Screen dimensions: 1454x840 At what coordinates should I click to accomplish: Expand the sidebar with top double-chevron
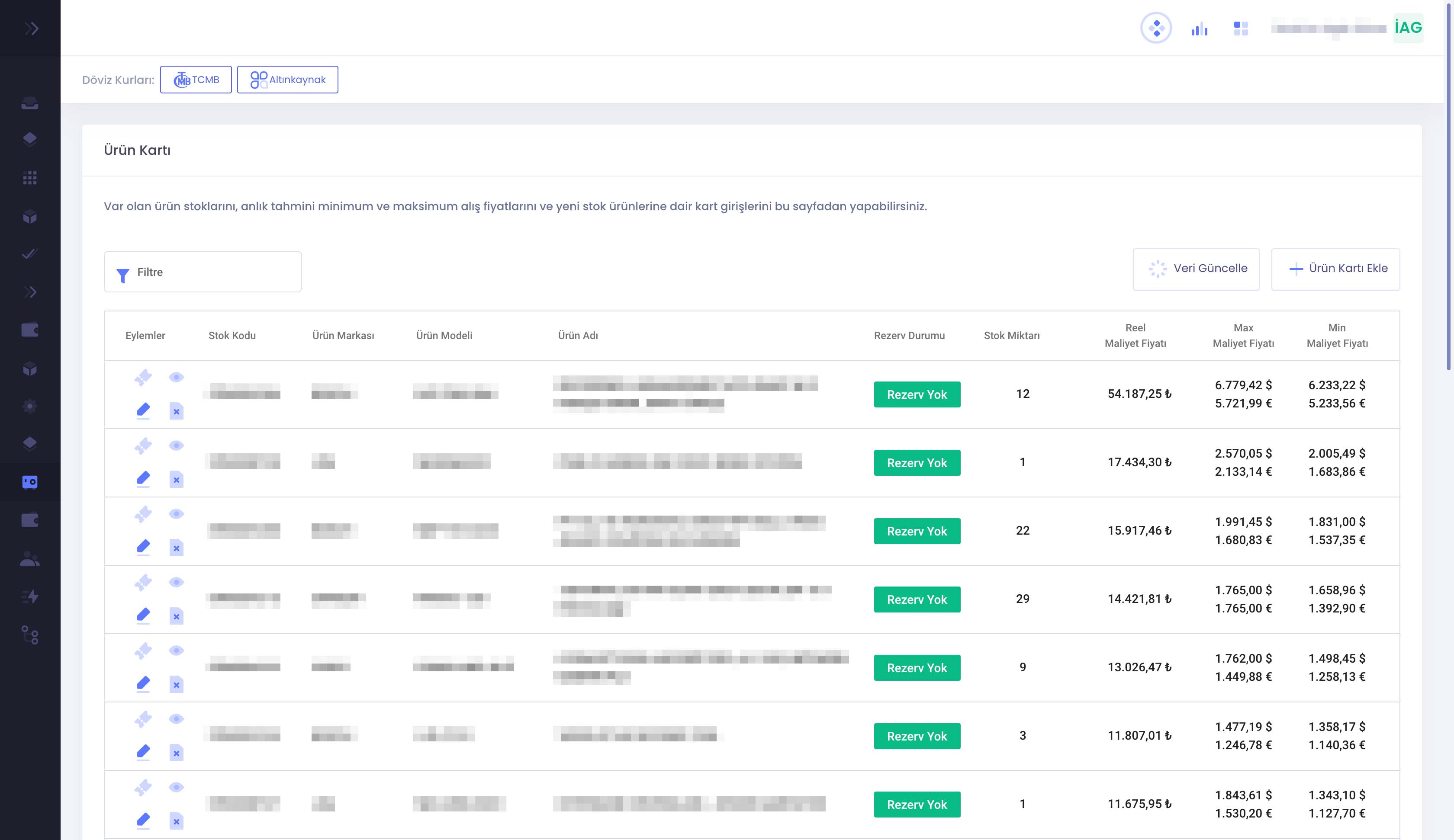click(32, 28)
